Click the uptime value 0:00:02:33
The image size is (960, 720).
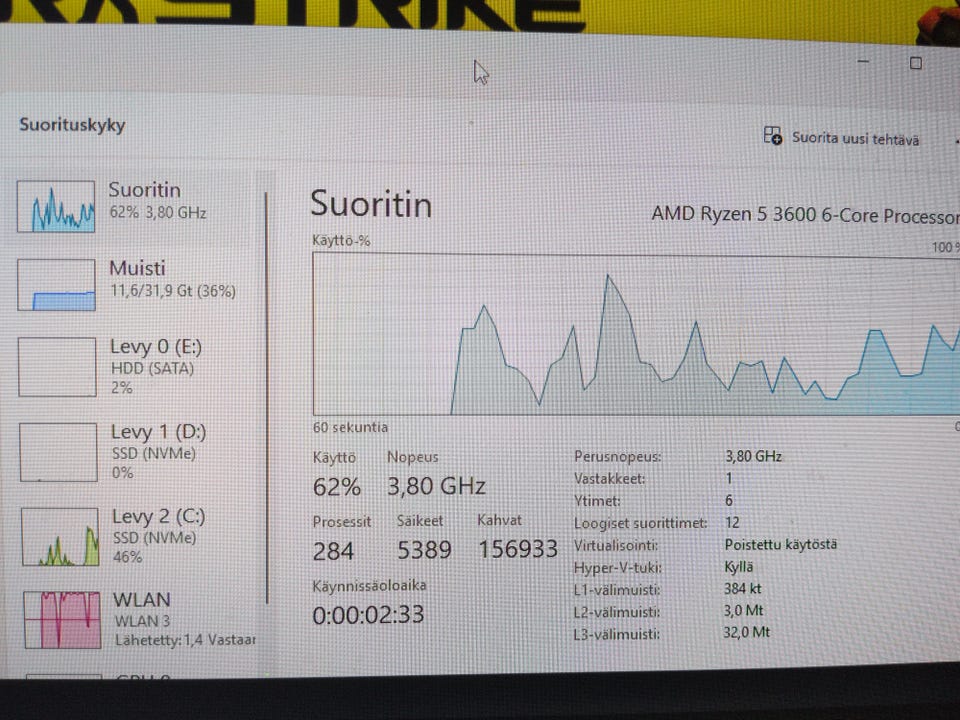(x=368, y=615)
